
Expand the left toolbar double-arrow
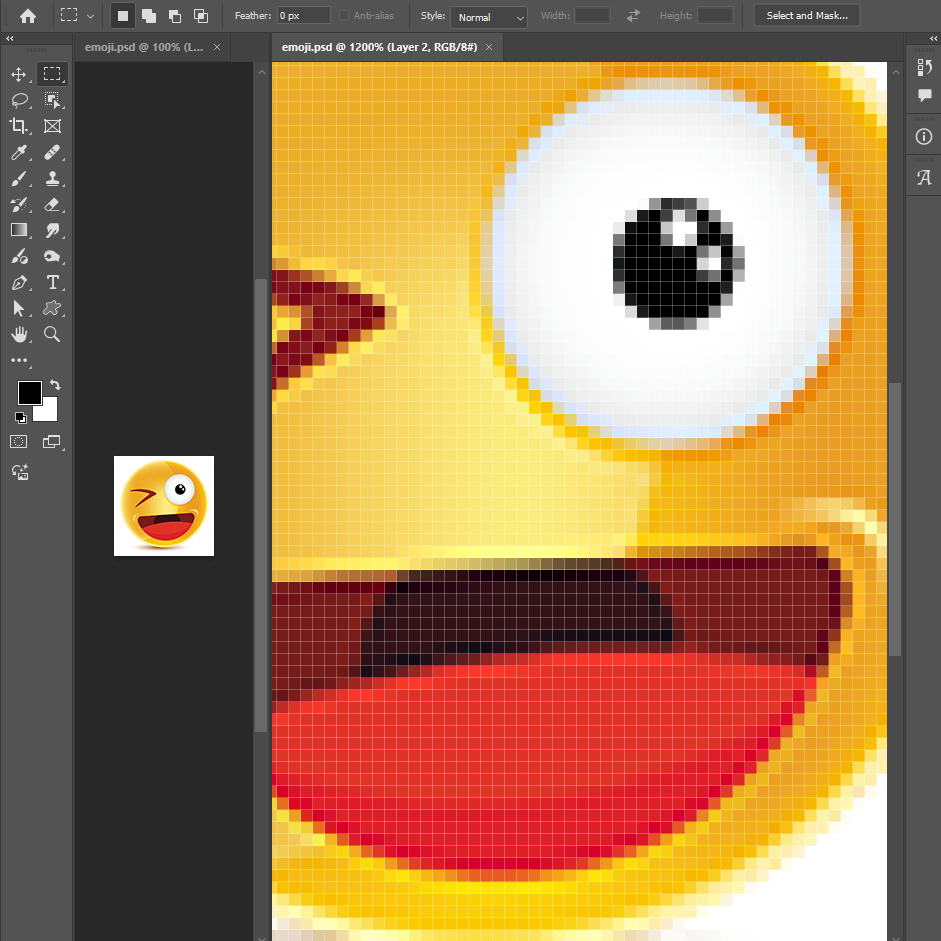[x=10, y=38]
